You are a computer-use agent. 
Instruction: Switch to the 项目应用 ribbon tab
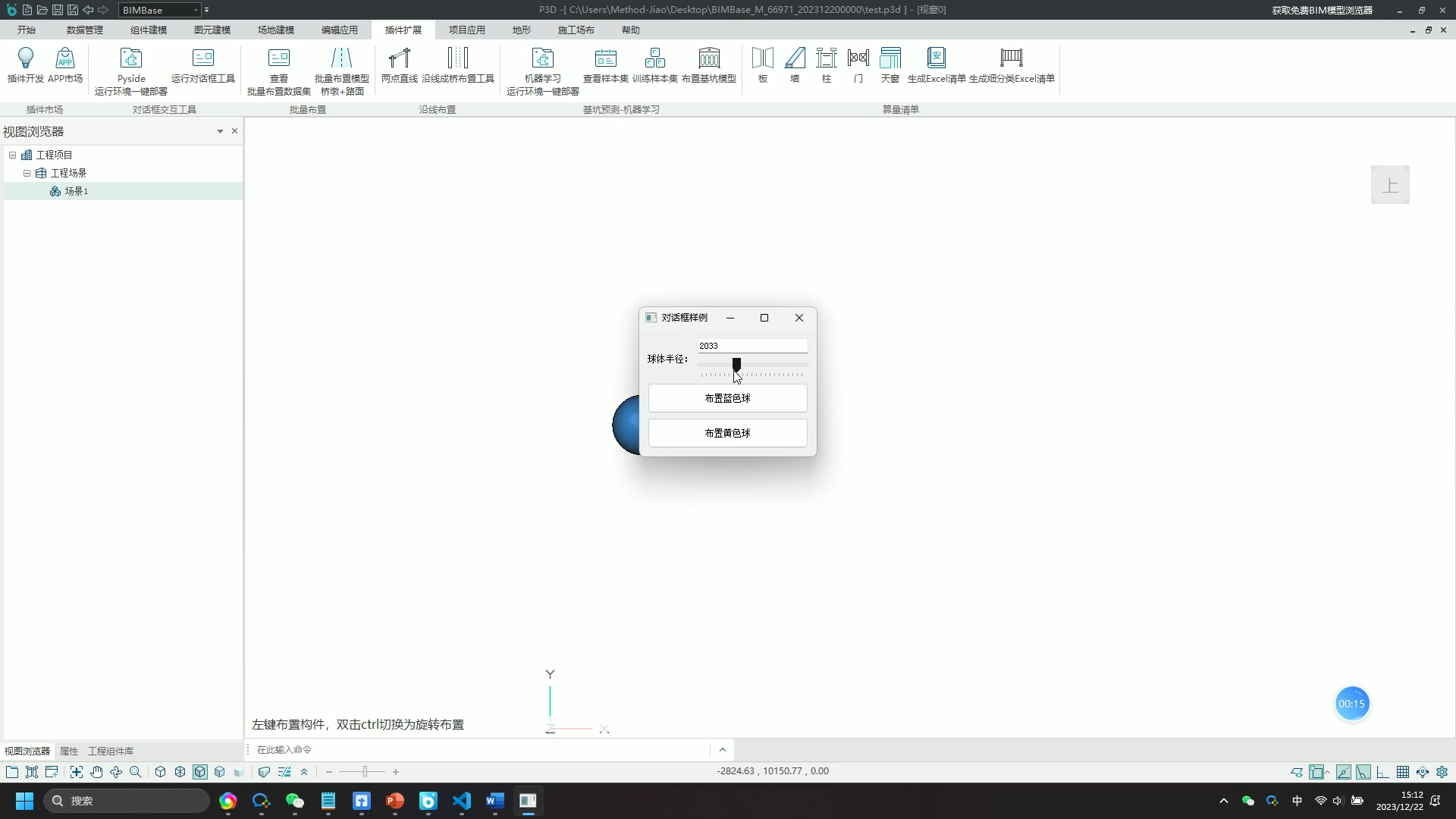click(466, 30)
